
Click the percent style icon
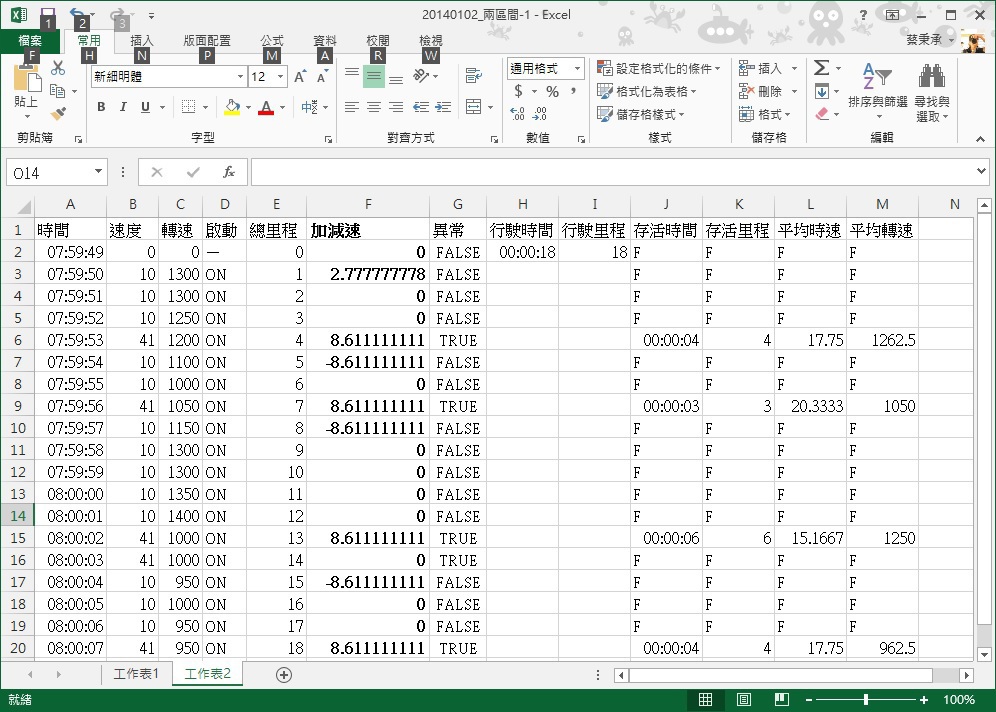coord(552,91)
